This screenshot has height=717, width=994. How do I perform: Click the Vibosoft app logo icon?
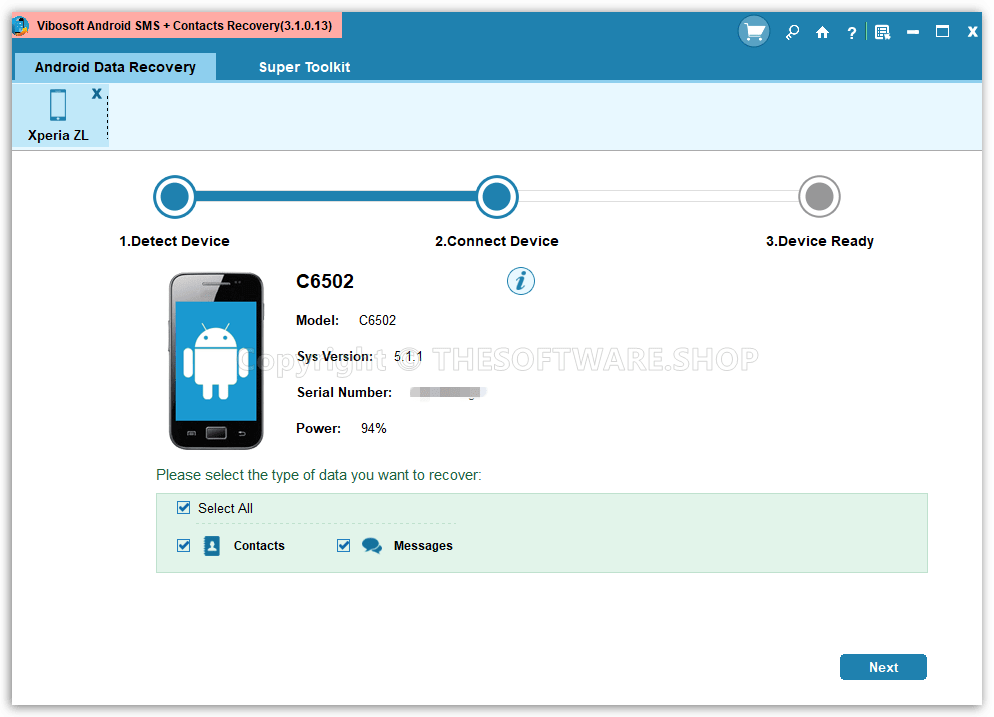pos(21,26)
